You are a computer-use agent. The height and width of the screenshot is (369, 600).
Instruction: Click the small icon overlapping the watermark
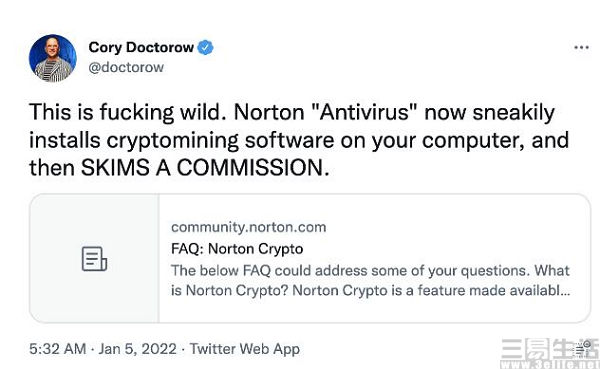(x=584, y=348)
